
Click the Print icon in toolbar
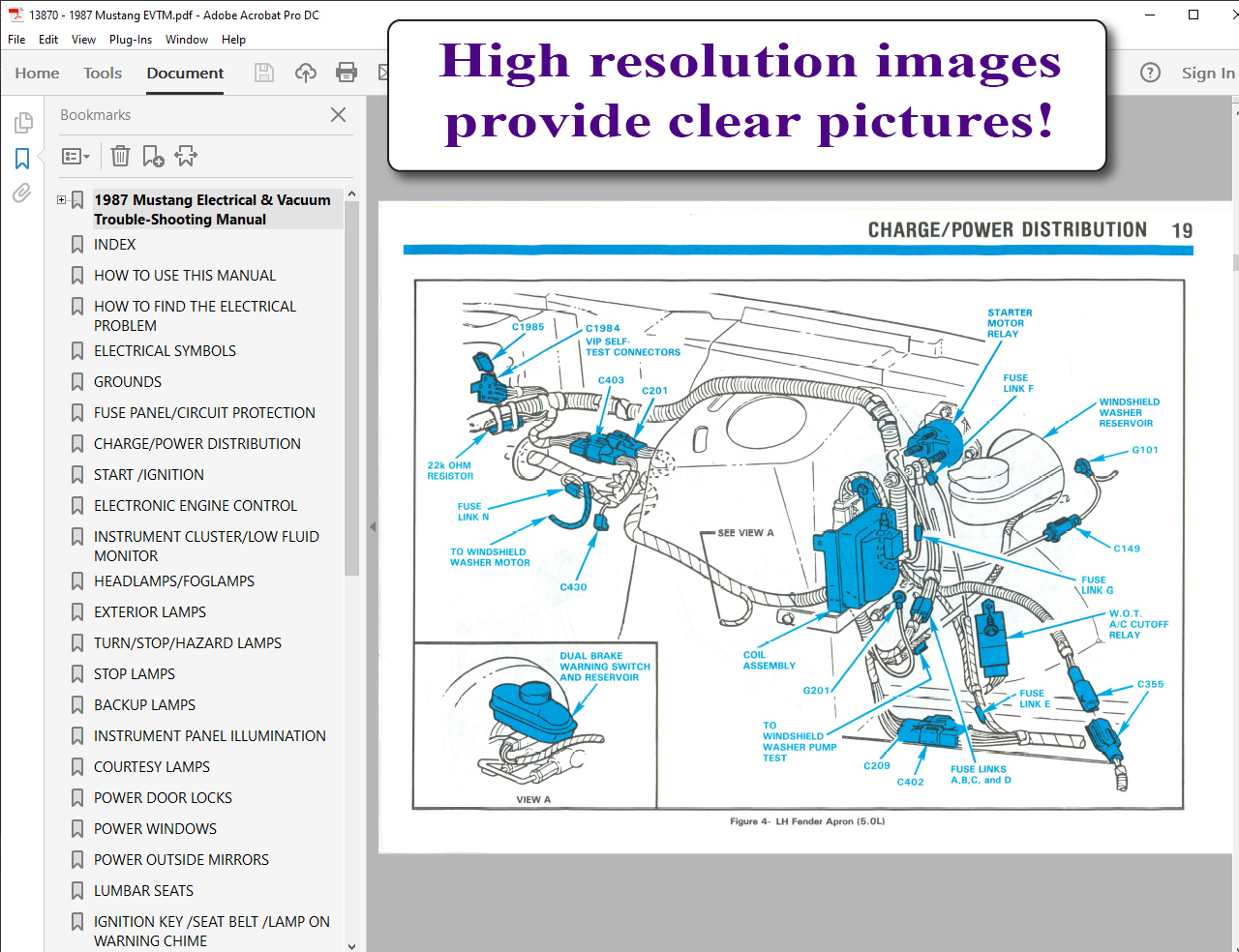[347, 73]
